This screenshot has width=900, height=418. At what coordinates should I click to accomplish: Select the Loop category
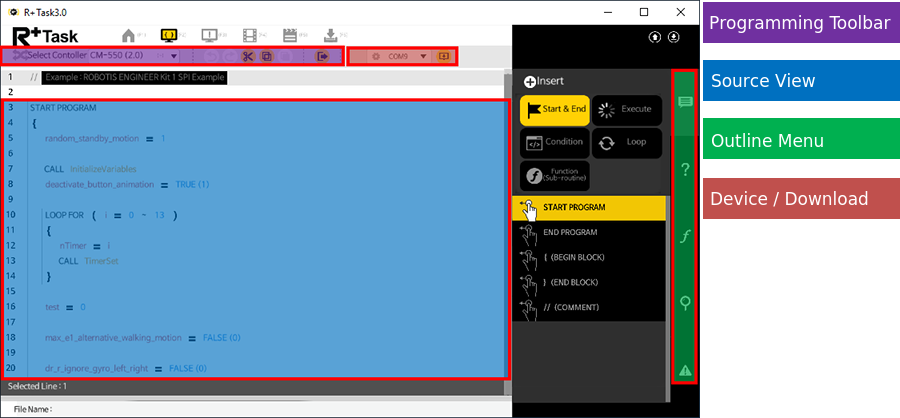click(627, 143)
